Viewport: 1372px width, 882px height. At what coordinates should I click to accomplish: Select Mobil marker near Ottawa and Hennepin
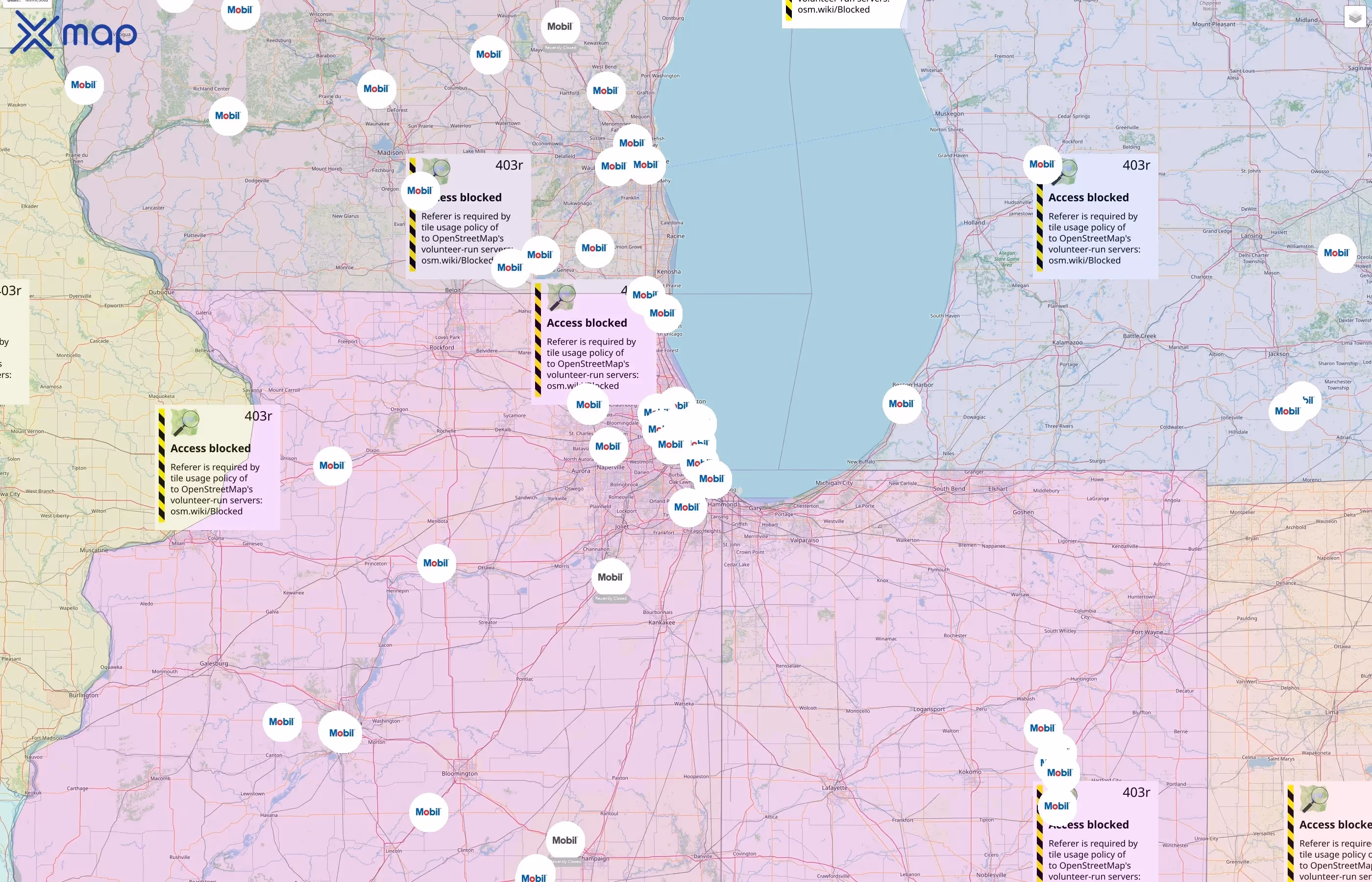[x=436, y=563]
